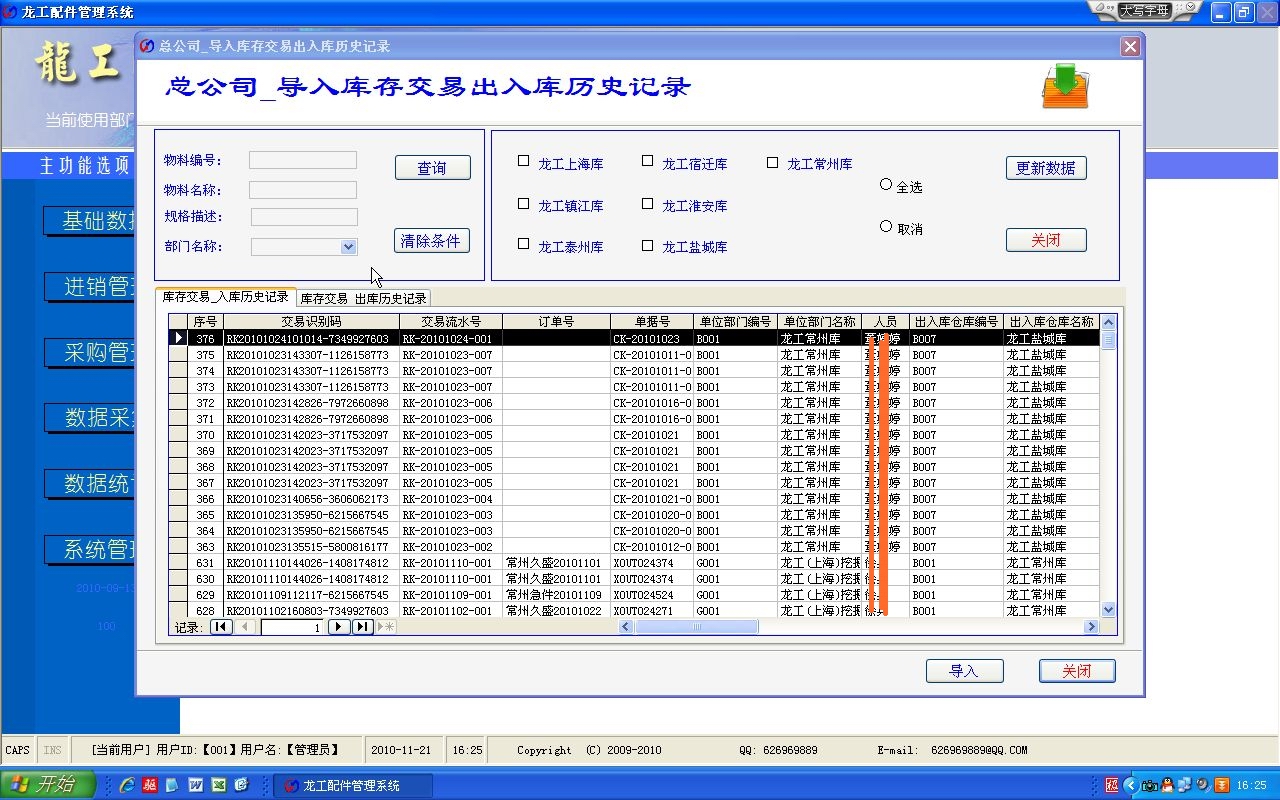This screenshot has width=1280, height=800.
Task: Click 规格描述 input field
Action: [x=304, y=217]
